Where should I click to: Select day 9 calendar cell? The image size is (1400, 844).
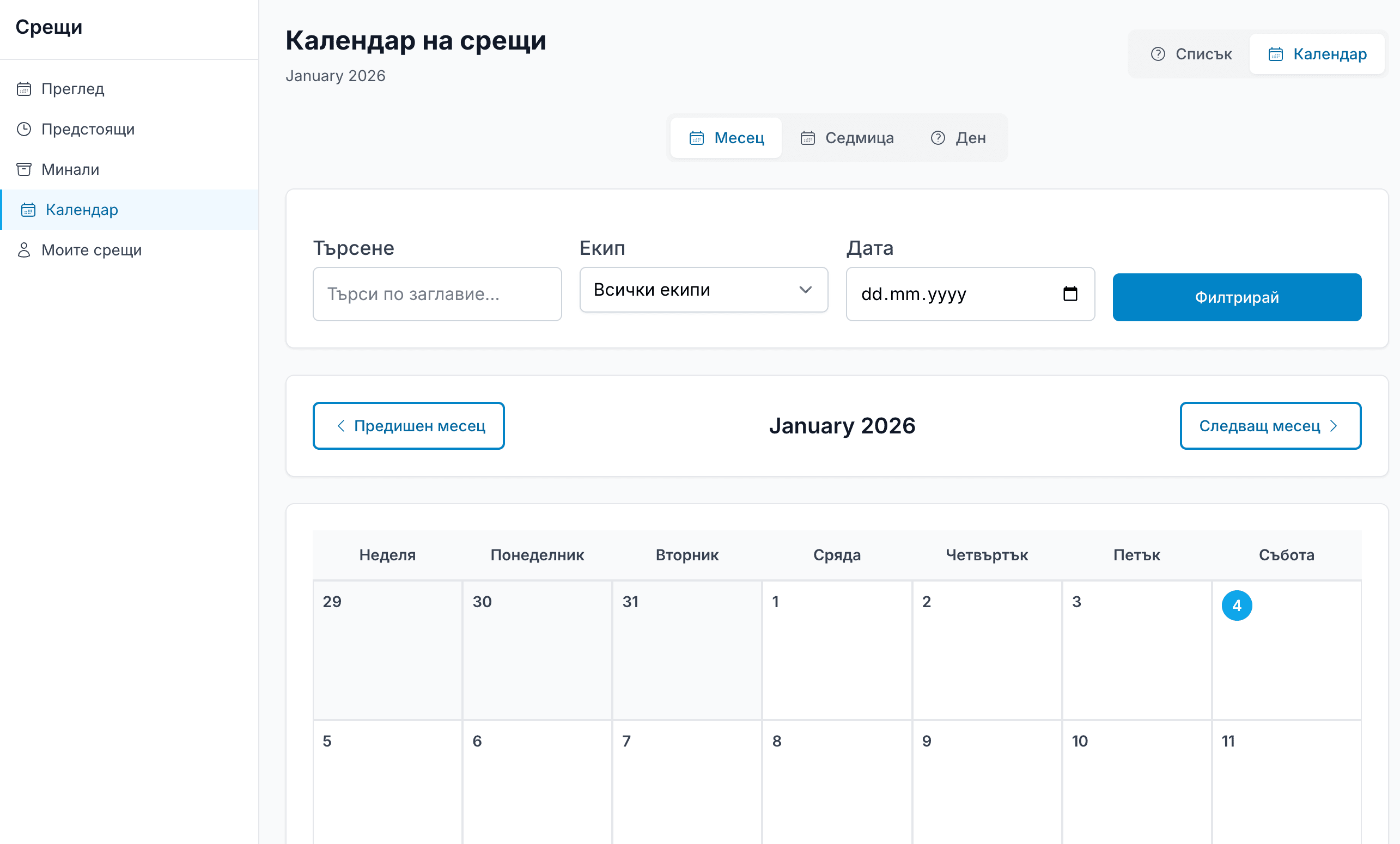[987, 782]
